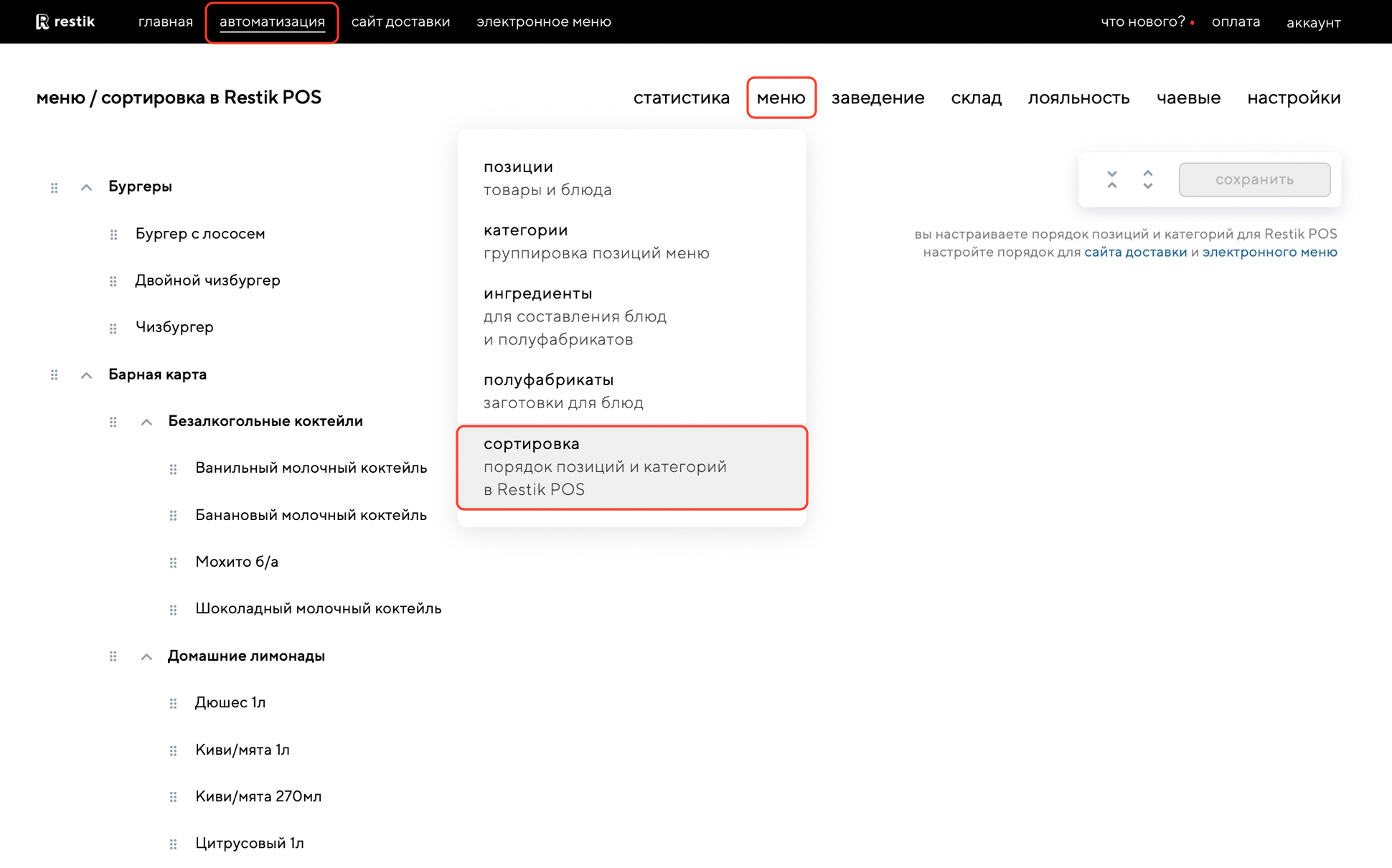Open сайт доставки in top navigation
This screenshot has height=868, width=1392.
coord(400,22)
